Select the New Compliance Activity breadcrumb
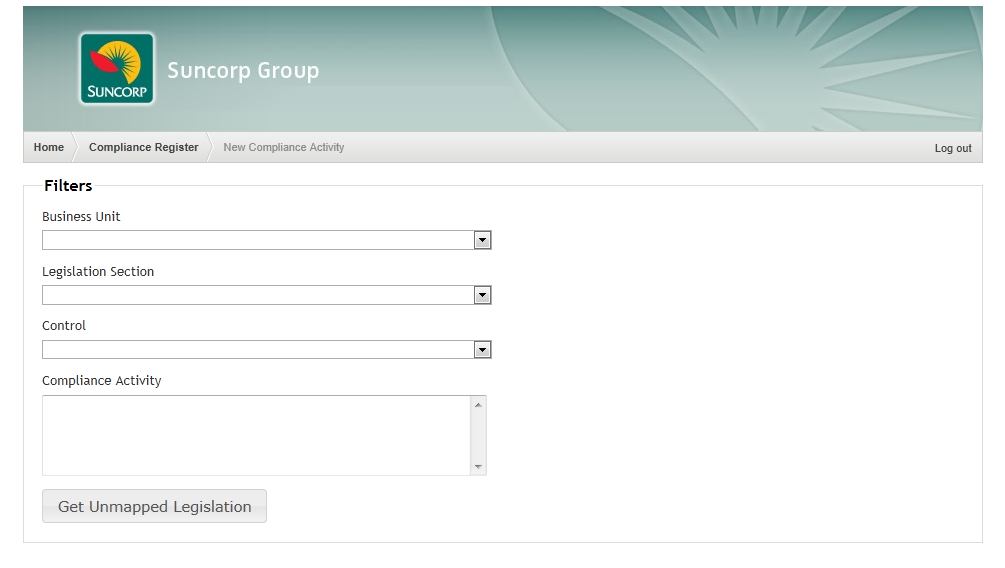This screenshot has width=1005, height=568. pos(283,147)
